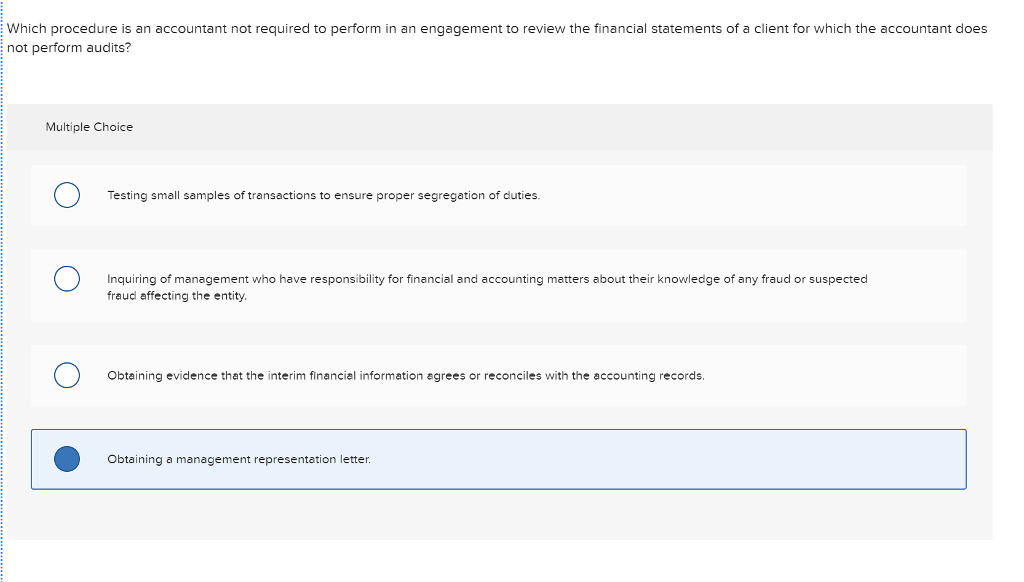The height and width of the screenshot is (582, 1024).
Task: Click empty space in the interim financial information card
Action: click(x=836, y=376)
